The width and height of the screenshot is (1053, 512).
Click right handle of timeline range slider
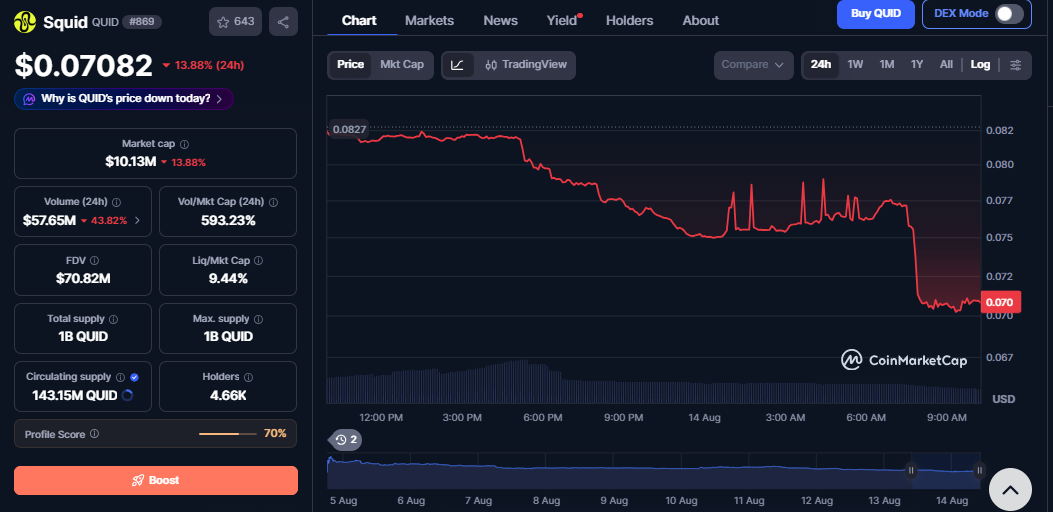coord(980,470)
